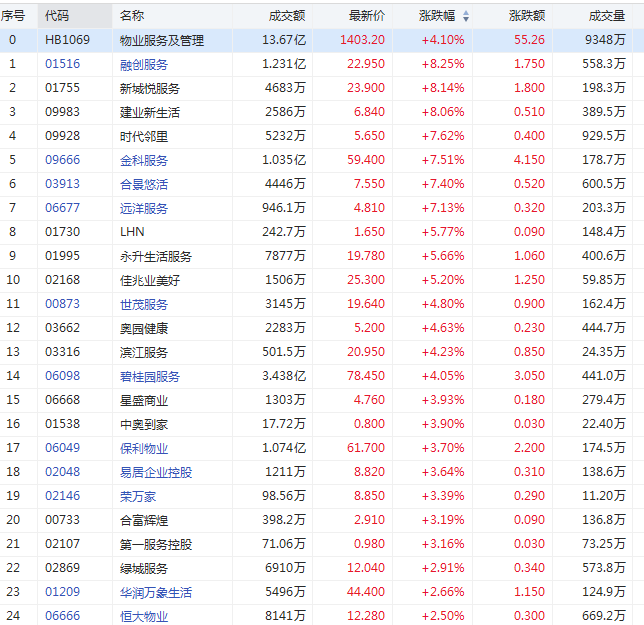Image resolution: width=644 pixels, height=625 pixels.
Task: Open stock code 09666 link
Action: 62,160
